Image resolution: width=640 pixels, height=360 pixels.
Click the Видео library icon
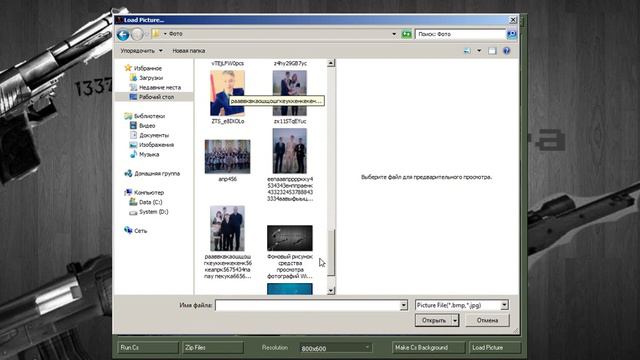click(x=133, y=126)
